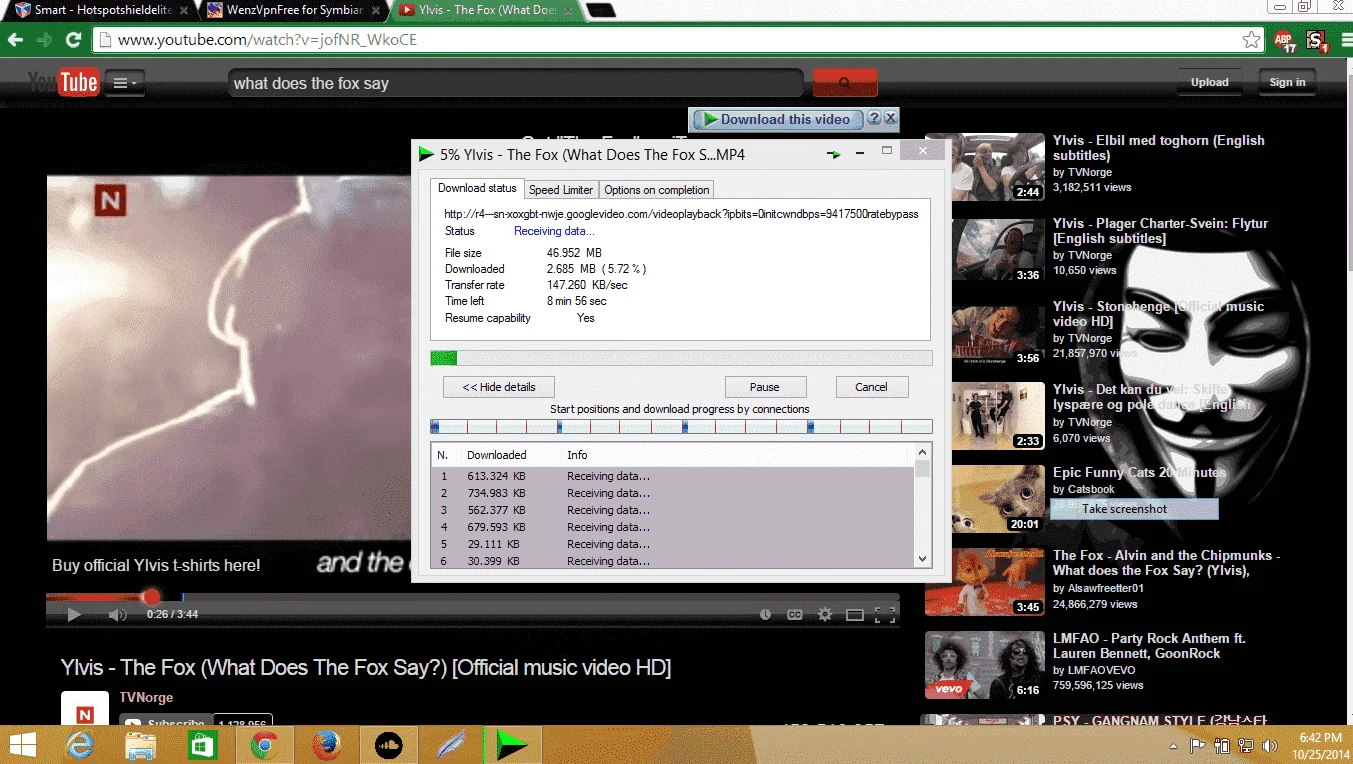Click the connections list scroll down arrow
Viewport: 1353px width, 764px height.
923,560
